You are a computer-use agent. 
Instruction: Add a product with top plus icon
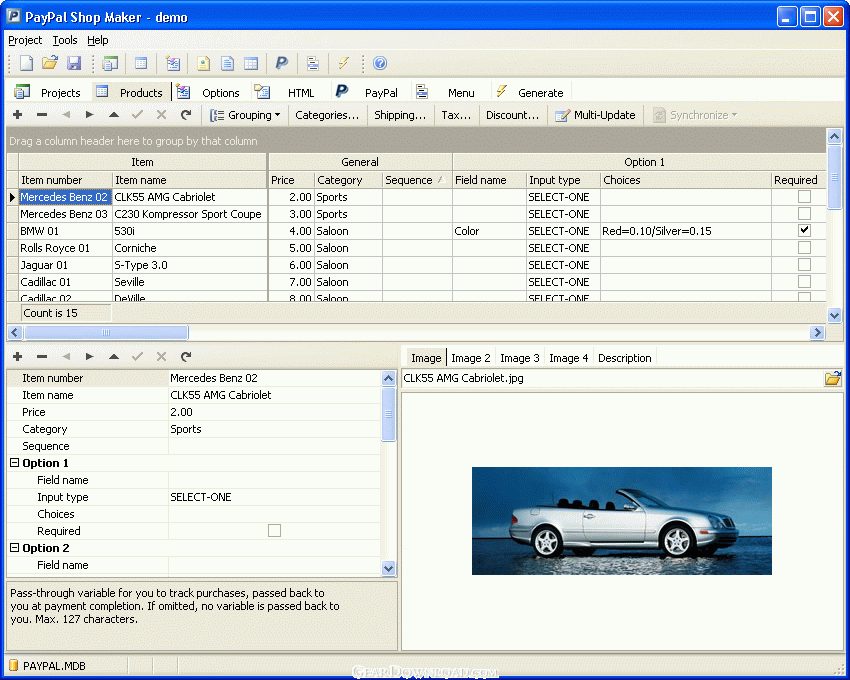(x=17, y=114)
